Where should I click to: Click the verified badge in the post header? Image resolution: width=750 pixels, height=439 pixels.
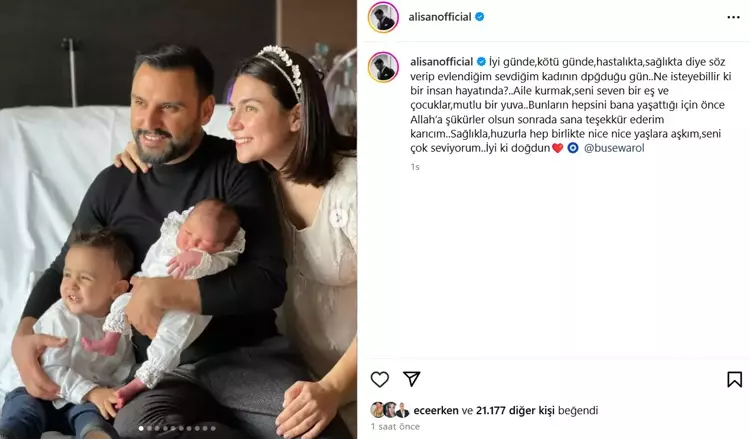pyautogui.click(x=479, y=17)
